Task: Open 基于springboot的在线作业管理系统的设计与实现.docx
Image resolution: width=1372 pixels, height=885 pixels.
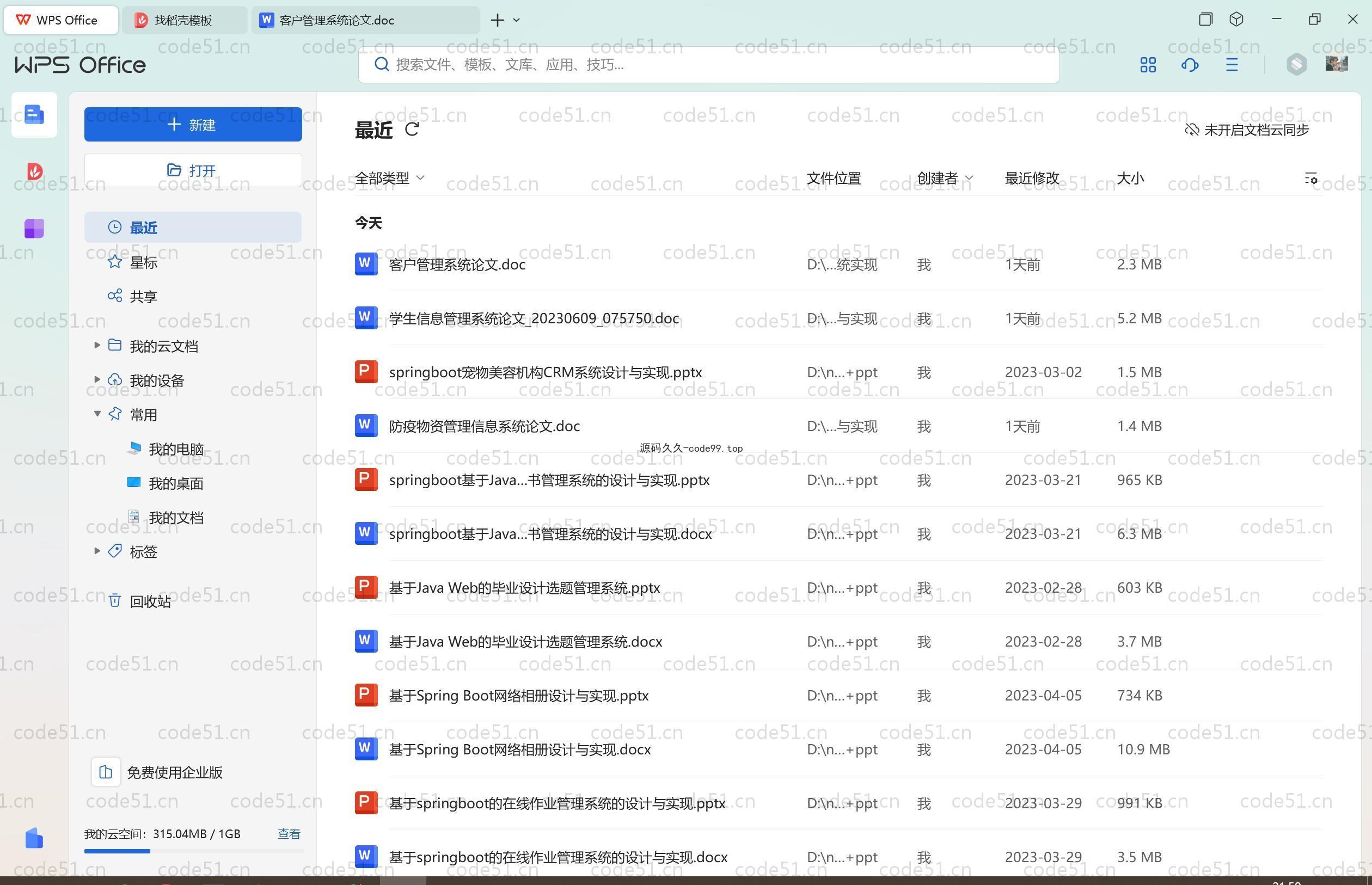Action: click(x=559, y=857)
